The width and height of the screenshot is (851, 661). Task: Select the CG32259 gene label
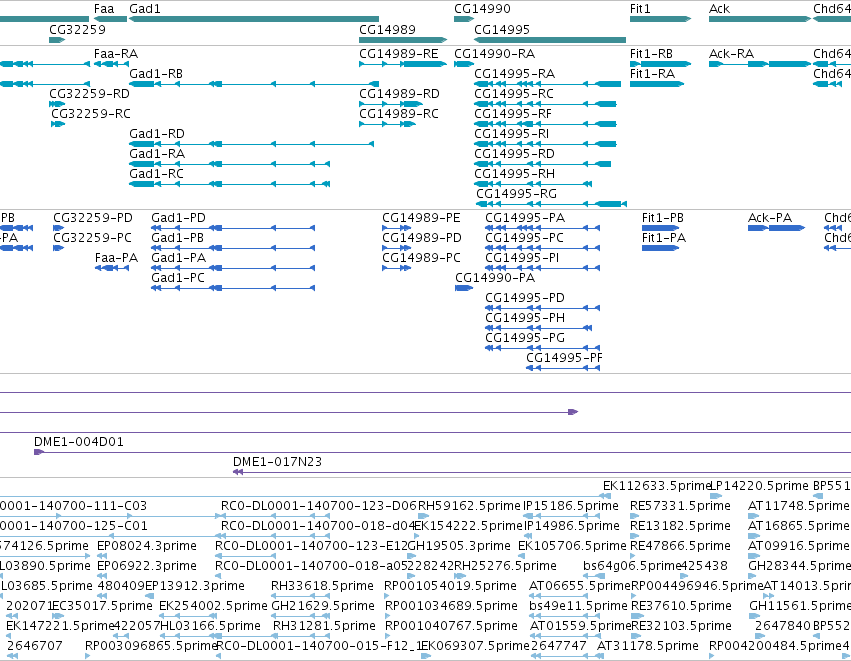click(x=77, y=29)
